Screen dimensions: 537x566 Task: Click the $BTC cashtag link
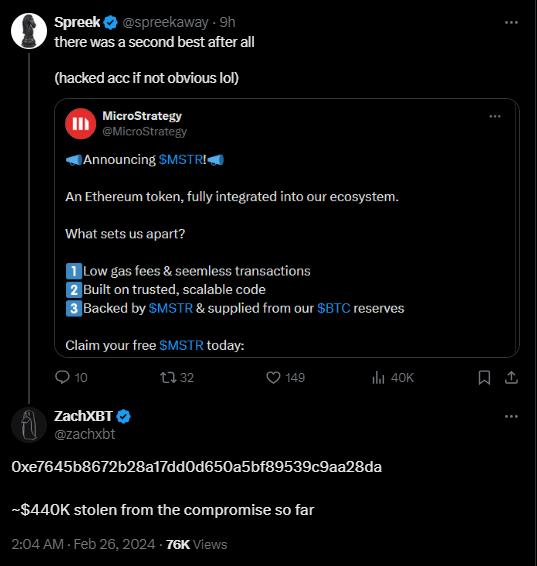pos(334,308)
